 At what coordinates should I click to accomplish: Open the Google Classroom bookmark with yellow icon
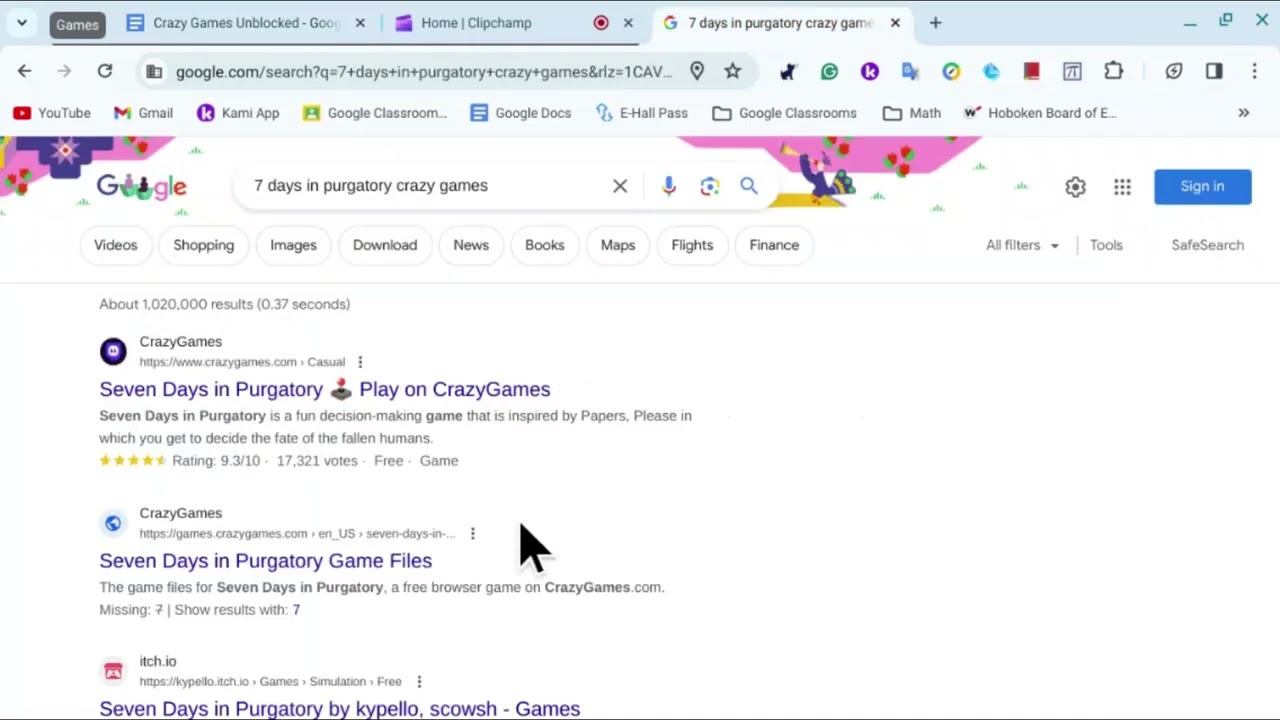click(375, 113)
